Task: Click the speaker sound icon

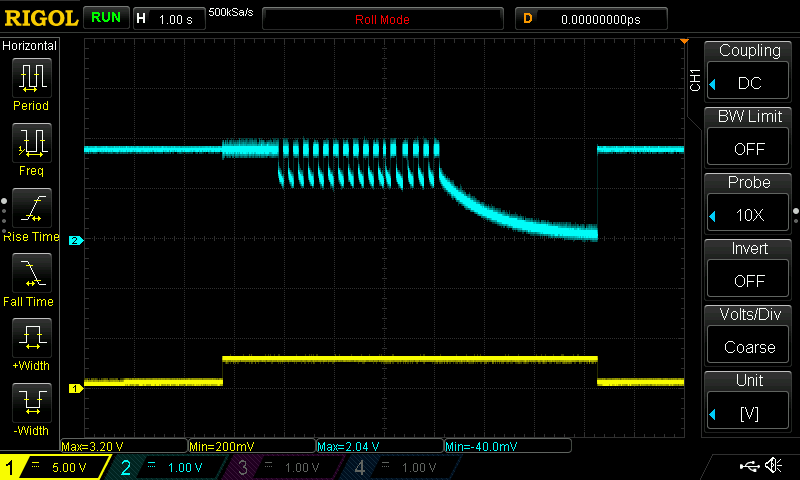Action: [773, 466]
